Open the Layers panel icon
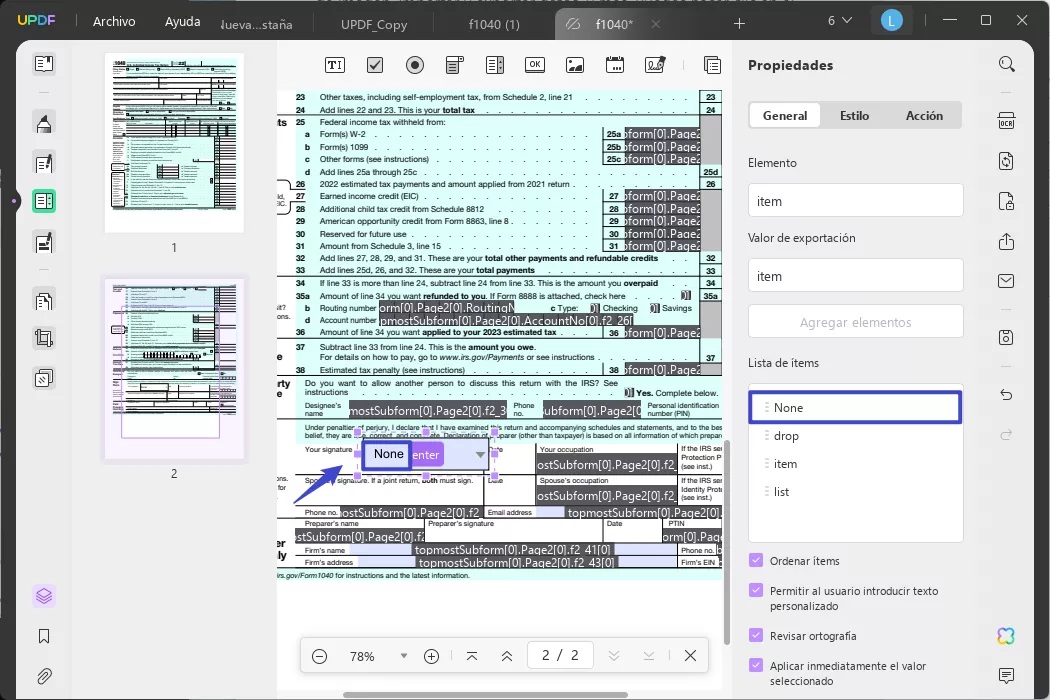The height and width of the screenshot is (700, 1050). click(x=44, y=596)
